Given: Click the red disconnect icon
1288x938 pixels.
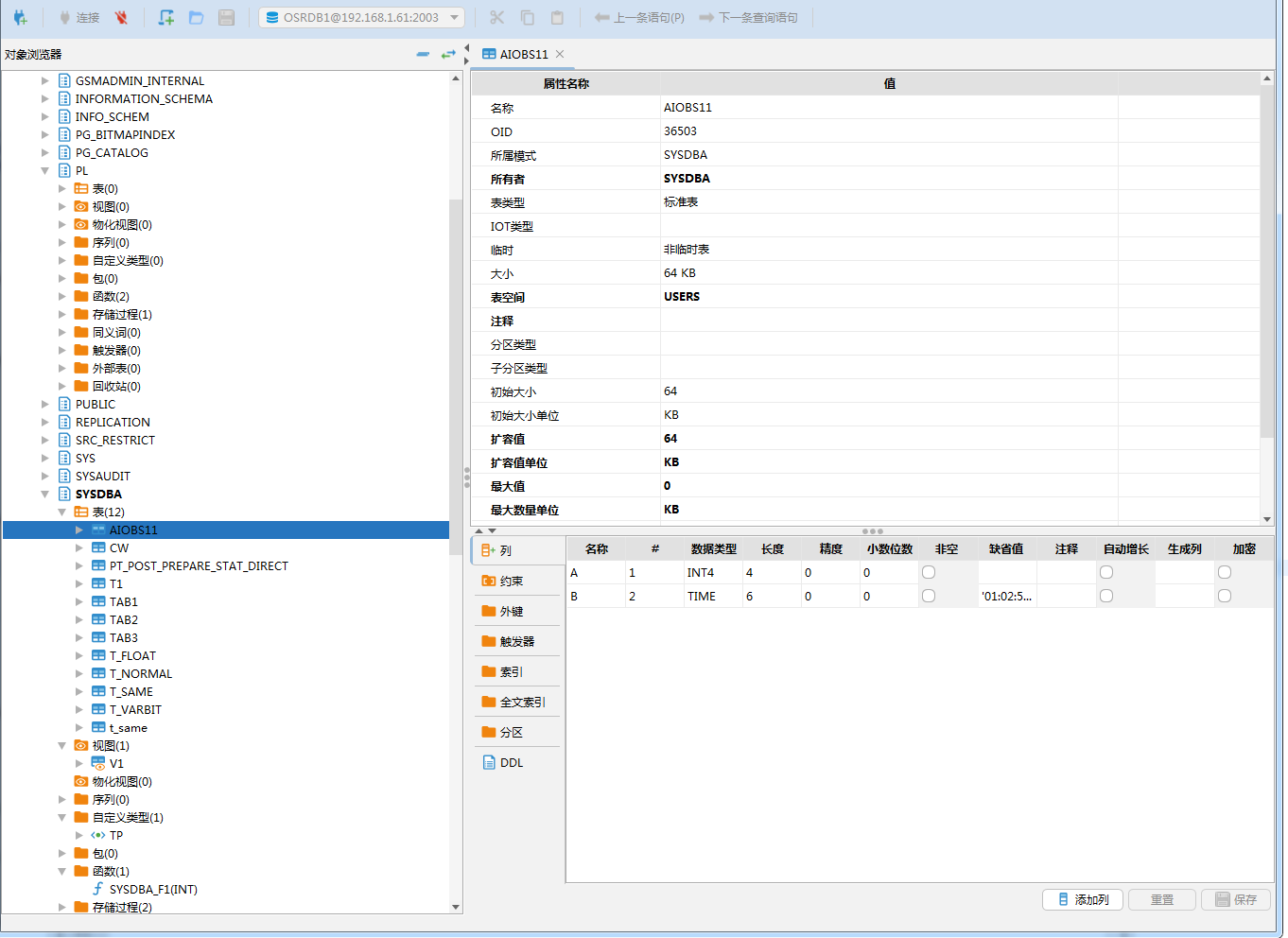Looking at the screenshot, I should (x=121, y=18).
